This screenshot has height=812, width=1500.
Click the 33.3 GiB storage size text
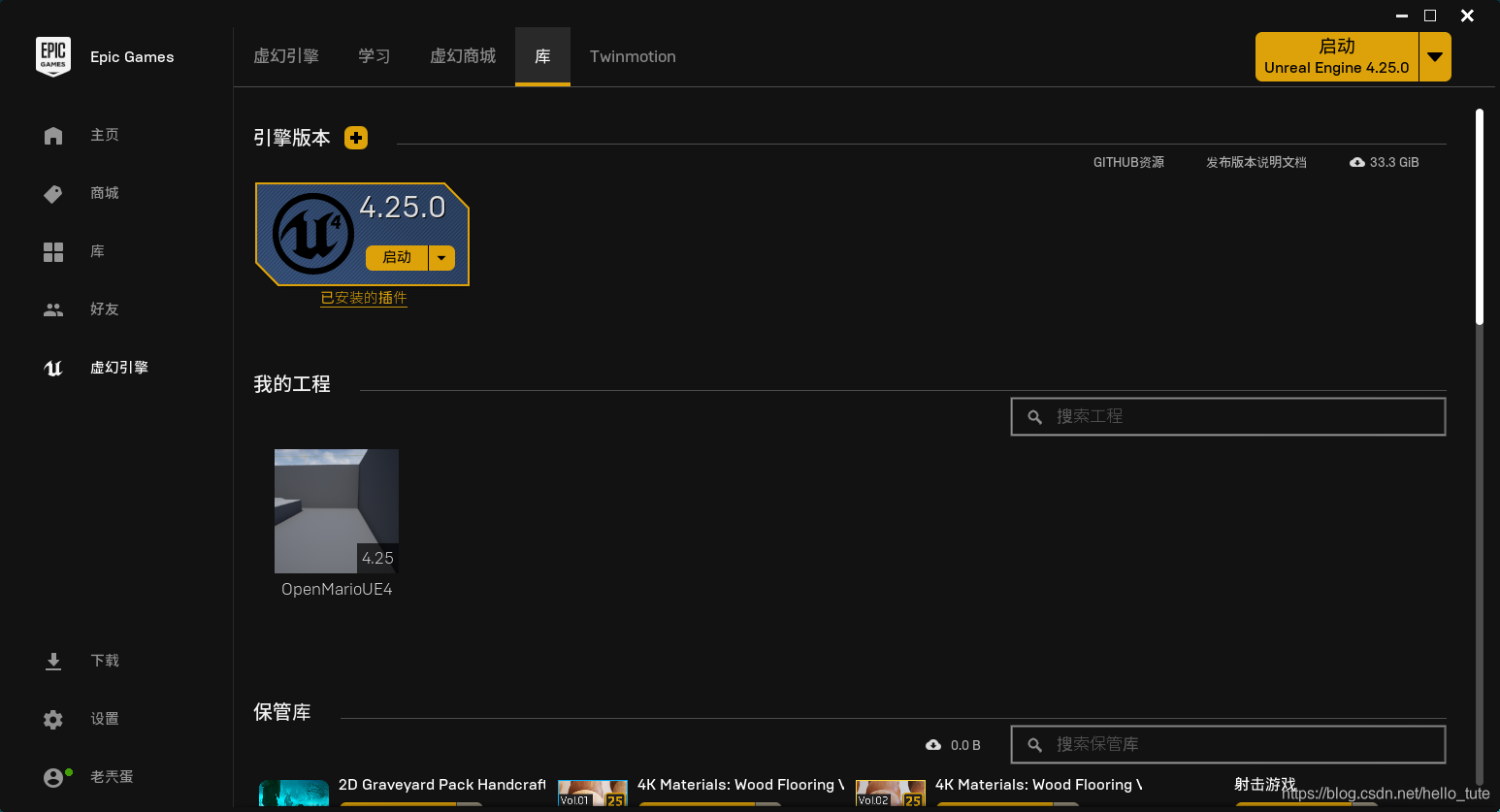point(1394,162)
